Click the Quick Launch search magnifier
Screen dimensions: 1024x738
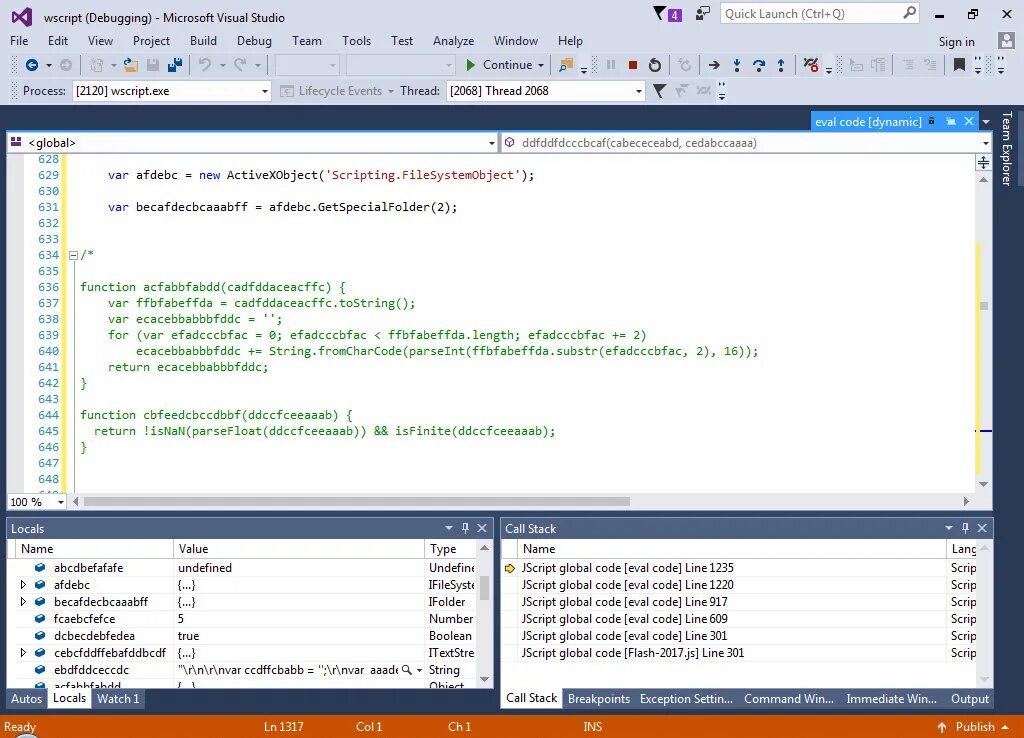point(909,13)
